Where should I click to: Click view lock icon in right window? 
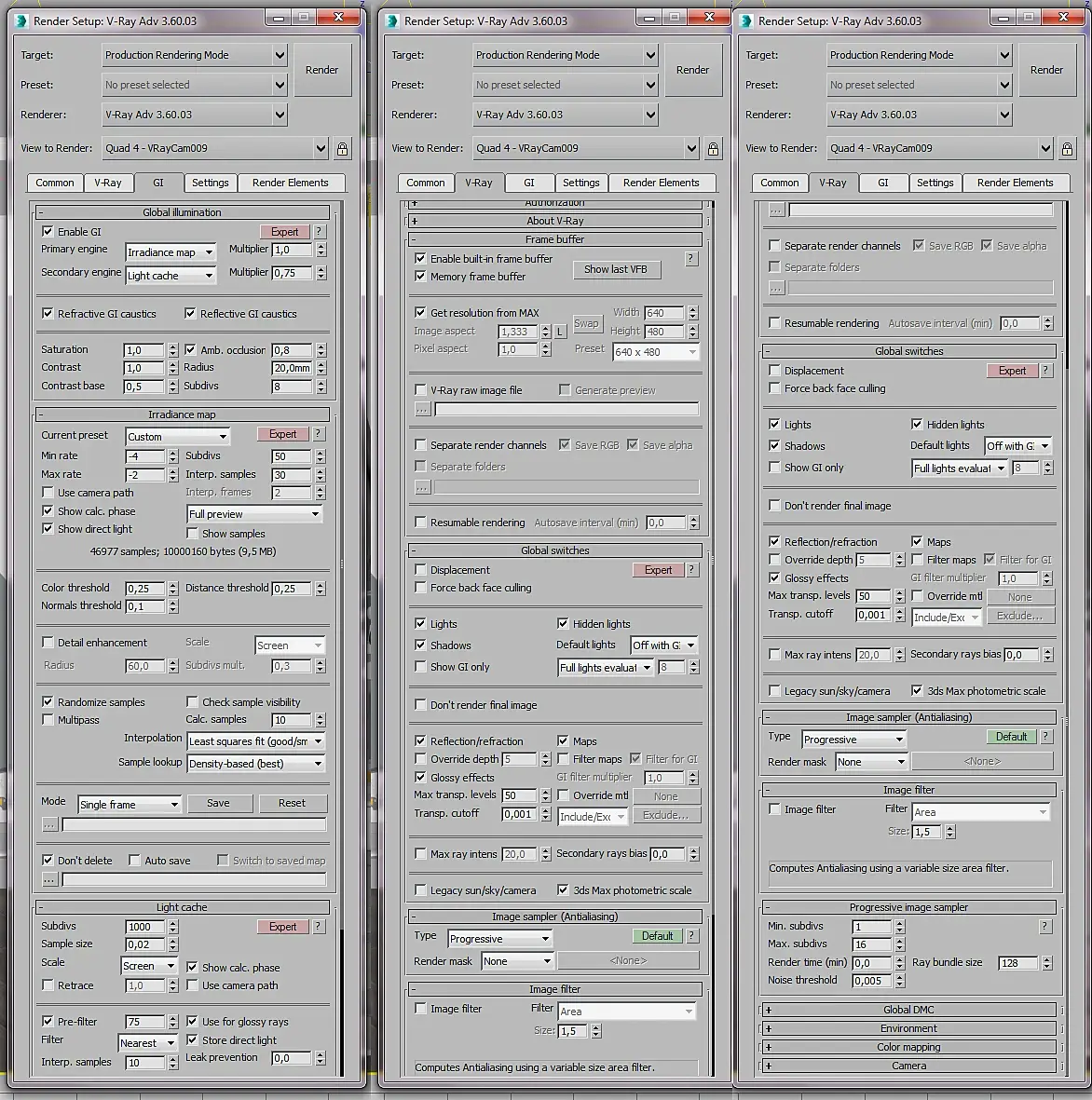[x=1067, y=149]
